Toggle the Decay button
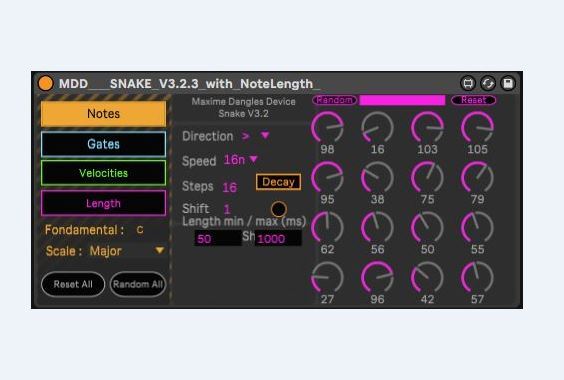This screenshot has width=564, height=380. point(278,182)
